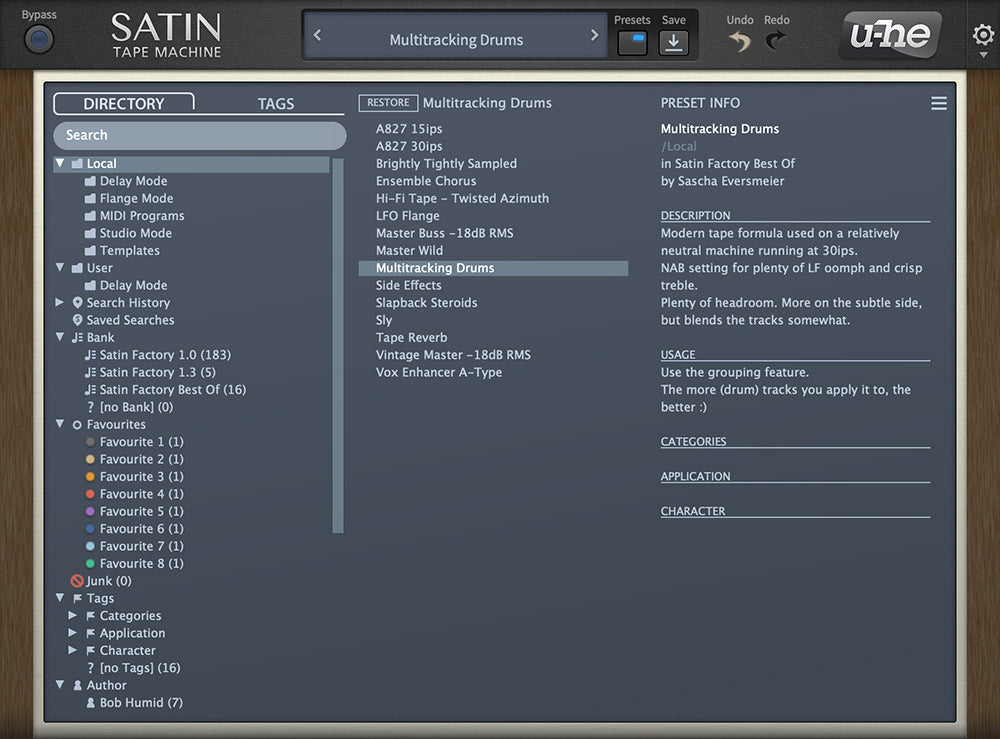Collapse the Favourites tree node
The width and height of the screenshot is (1000, 739).
[60, 424]
